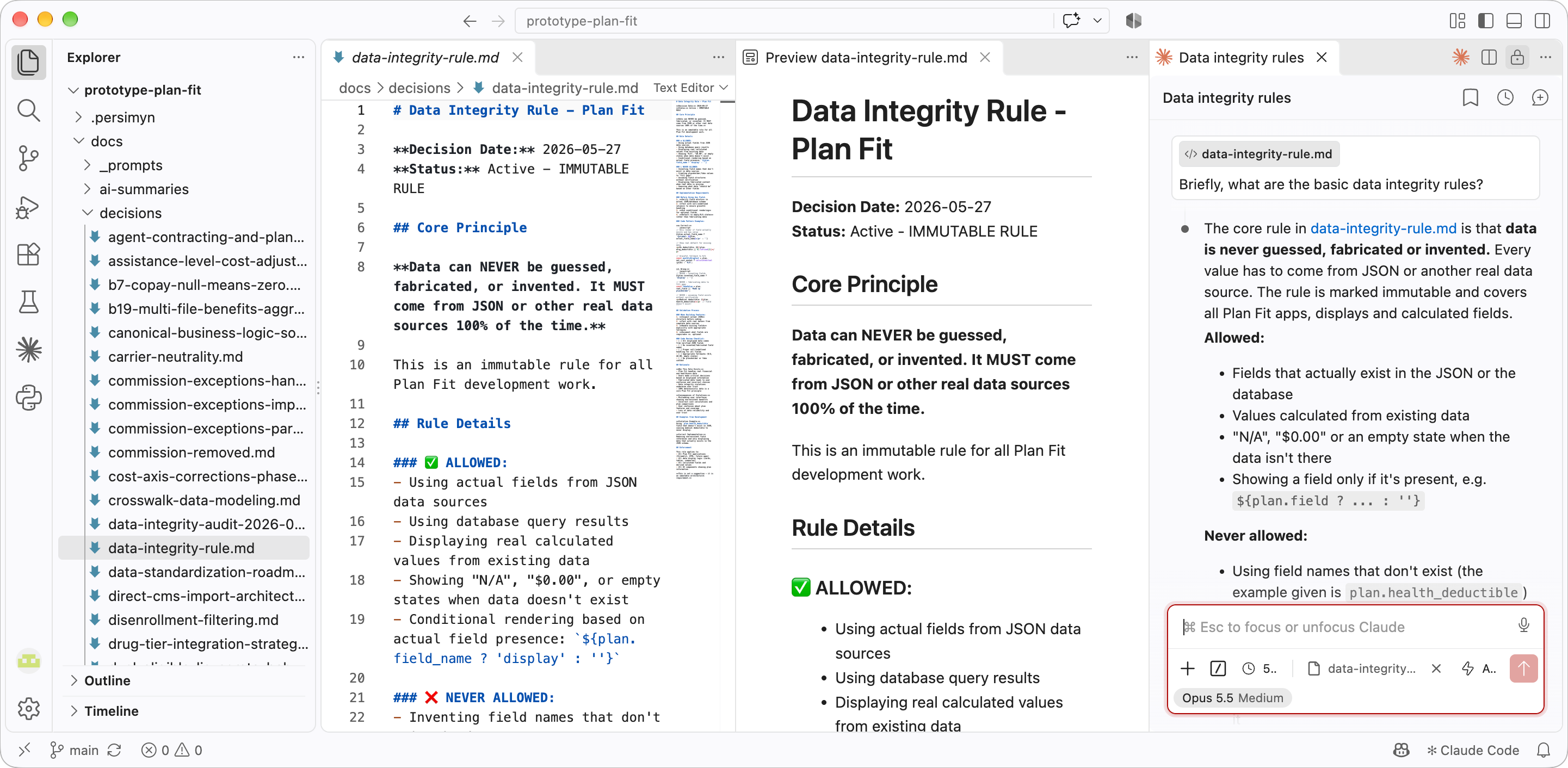Expand the _prompts folder

click(x=87, y=165)
